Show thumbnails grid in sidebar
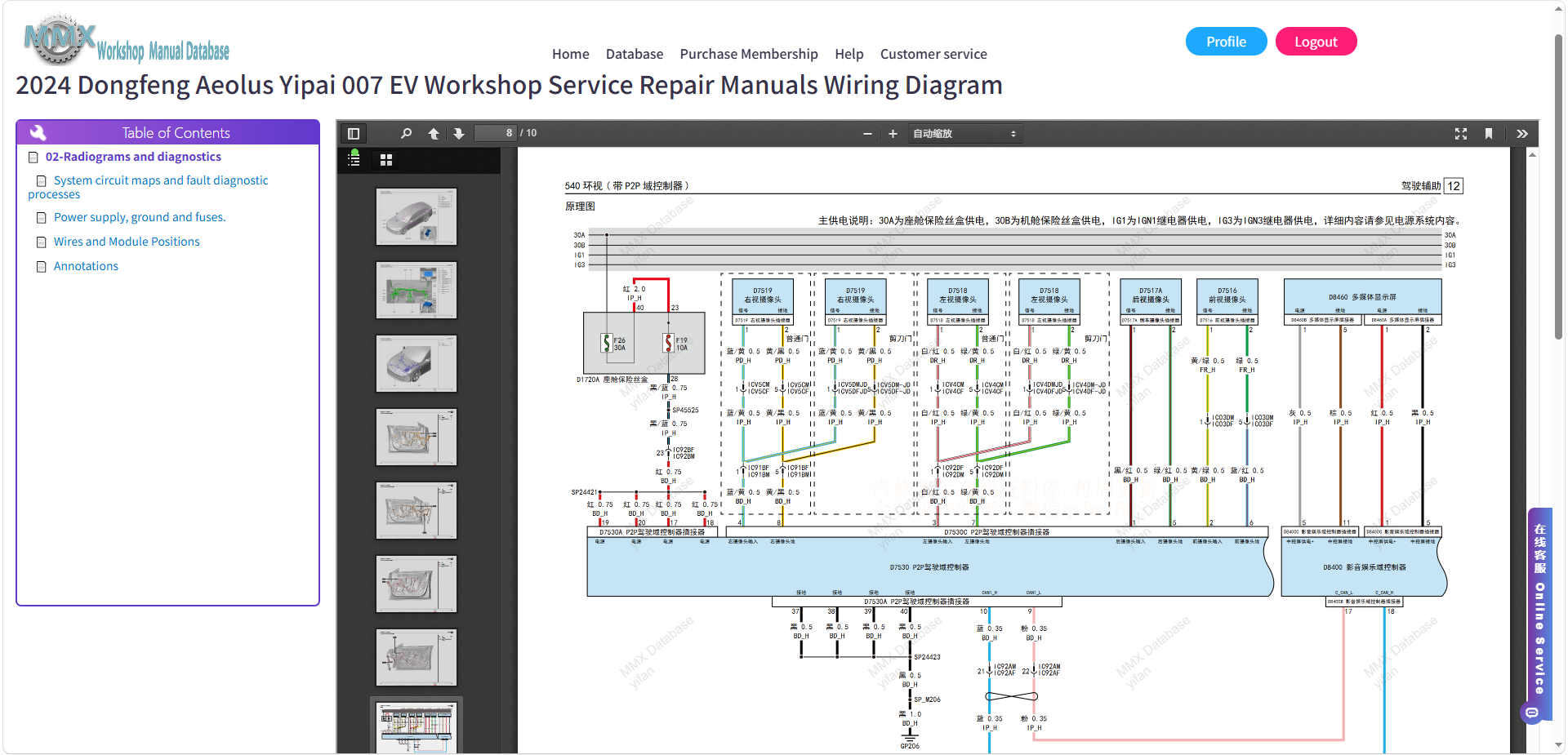 (386, 160)
